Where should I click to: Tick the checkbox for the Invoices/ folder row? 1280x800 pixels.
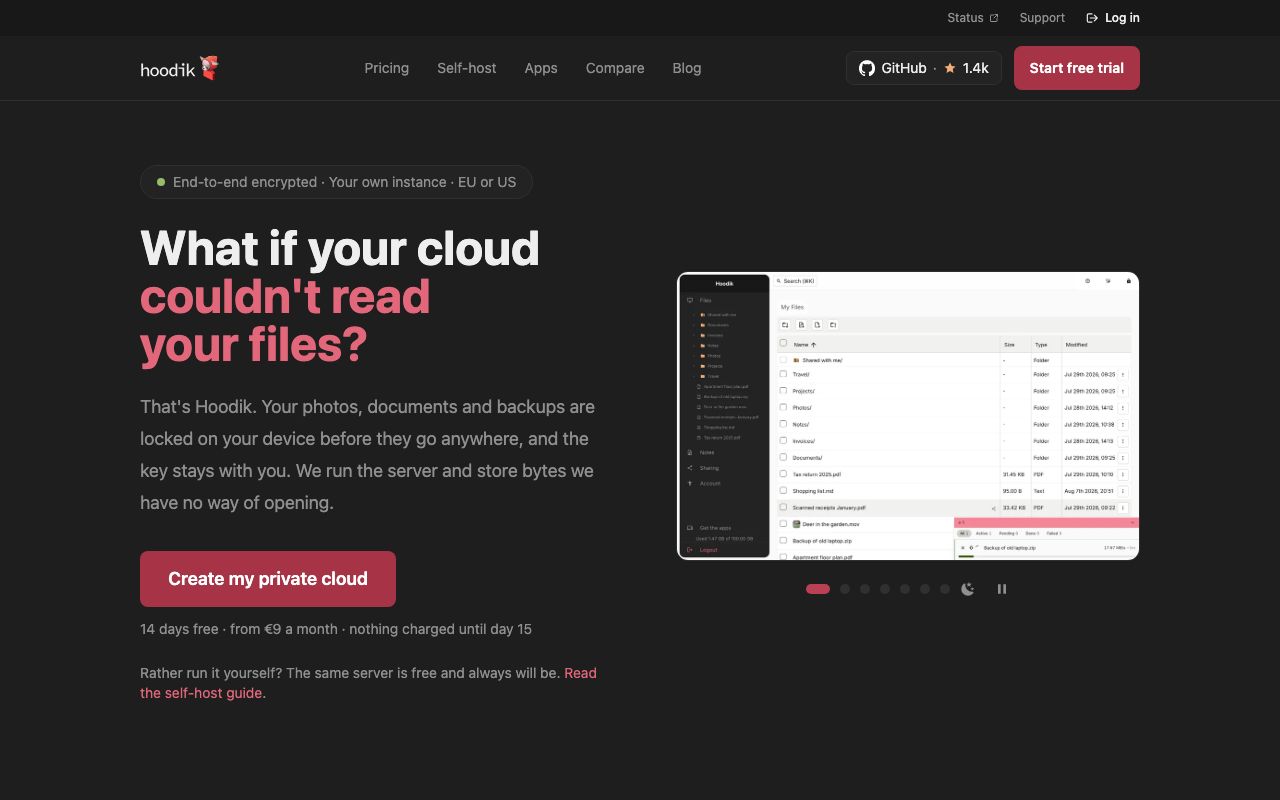(x=783, y=440)
